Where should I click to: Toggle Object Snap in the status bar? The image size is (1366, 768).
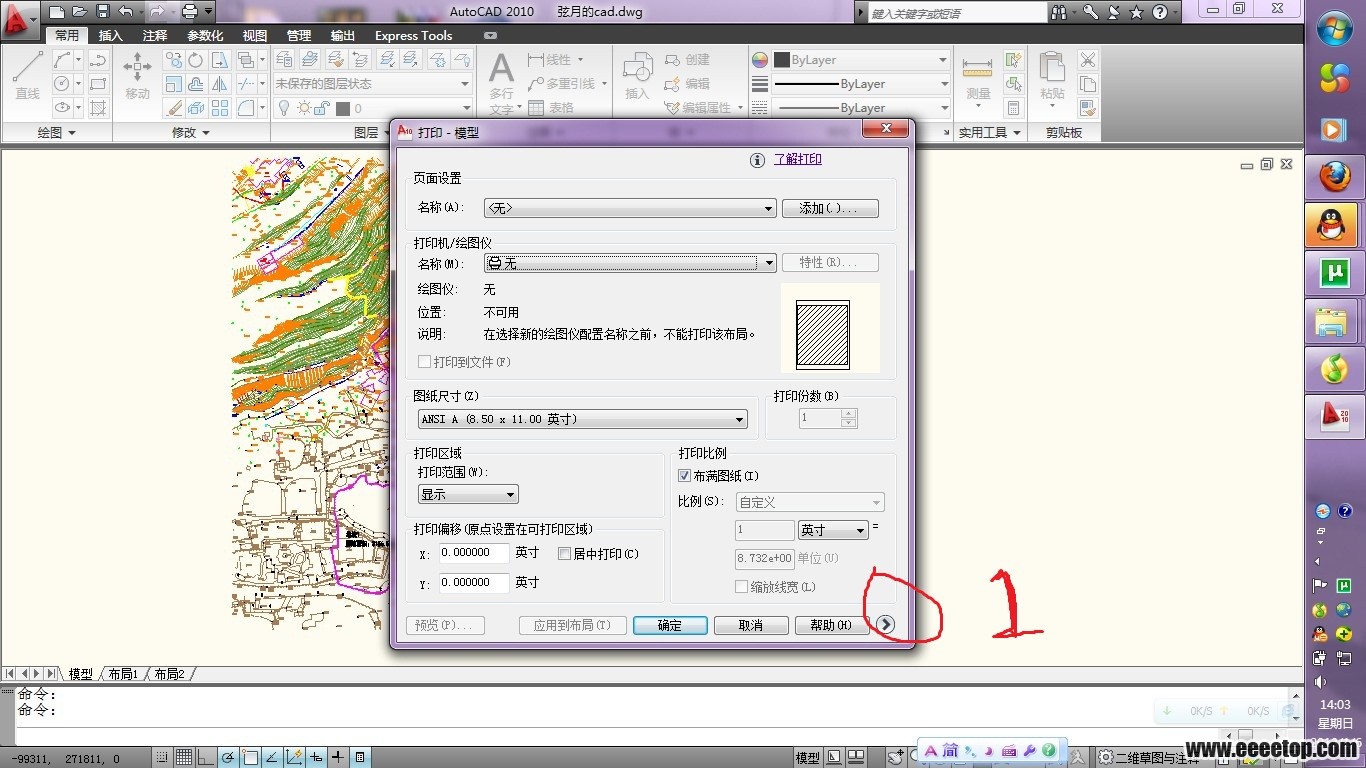point(250,757)
